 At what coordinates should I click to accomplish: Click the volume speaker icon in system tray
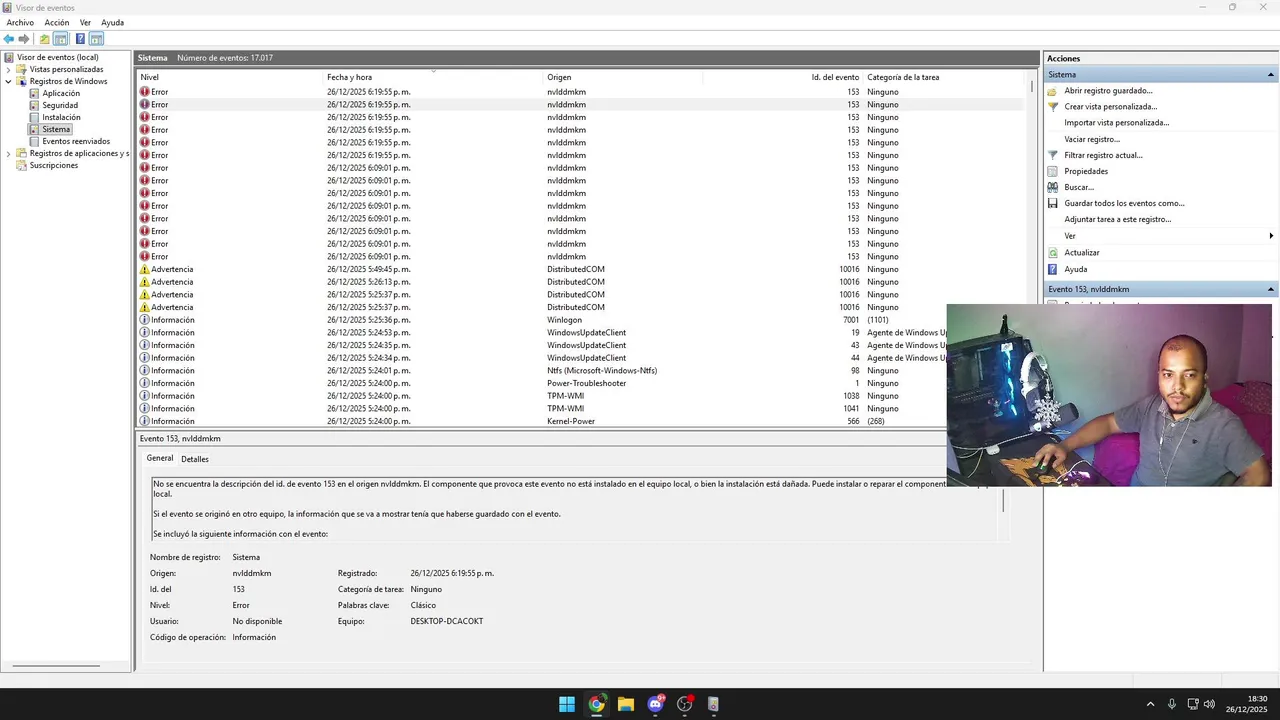[1210, 704]
